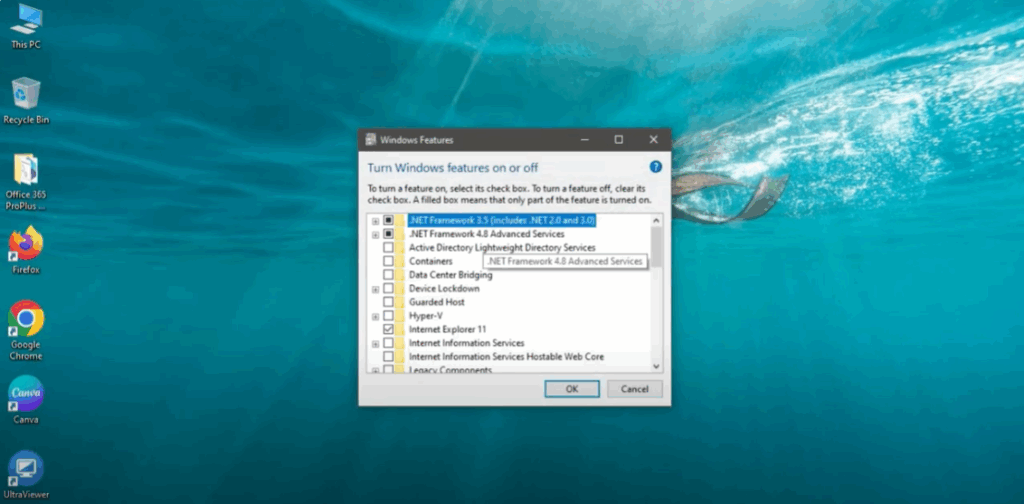
Task: Open UltraViewer desktop shortcut
Action: pos(26,475)
